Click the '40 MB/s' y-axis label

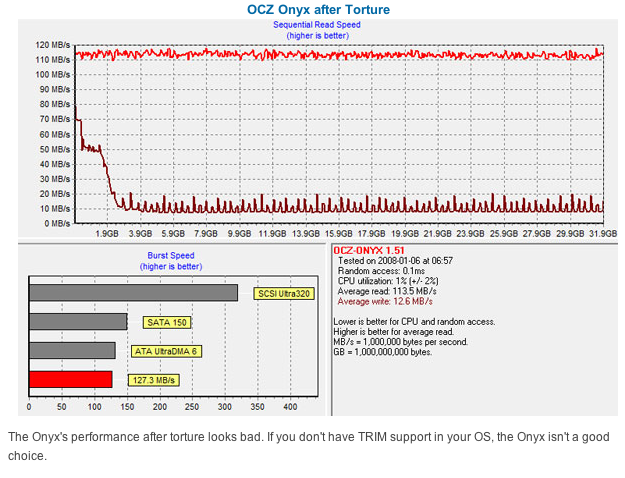[x=55, y=164]
